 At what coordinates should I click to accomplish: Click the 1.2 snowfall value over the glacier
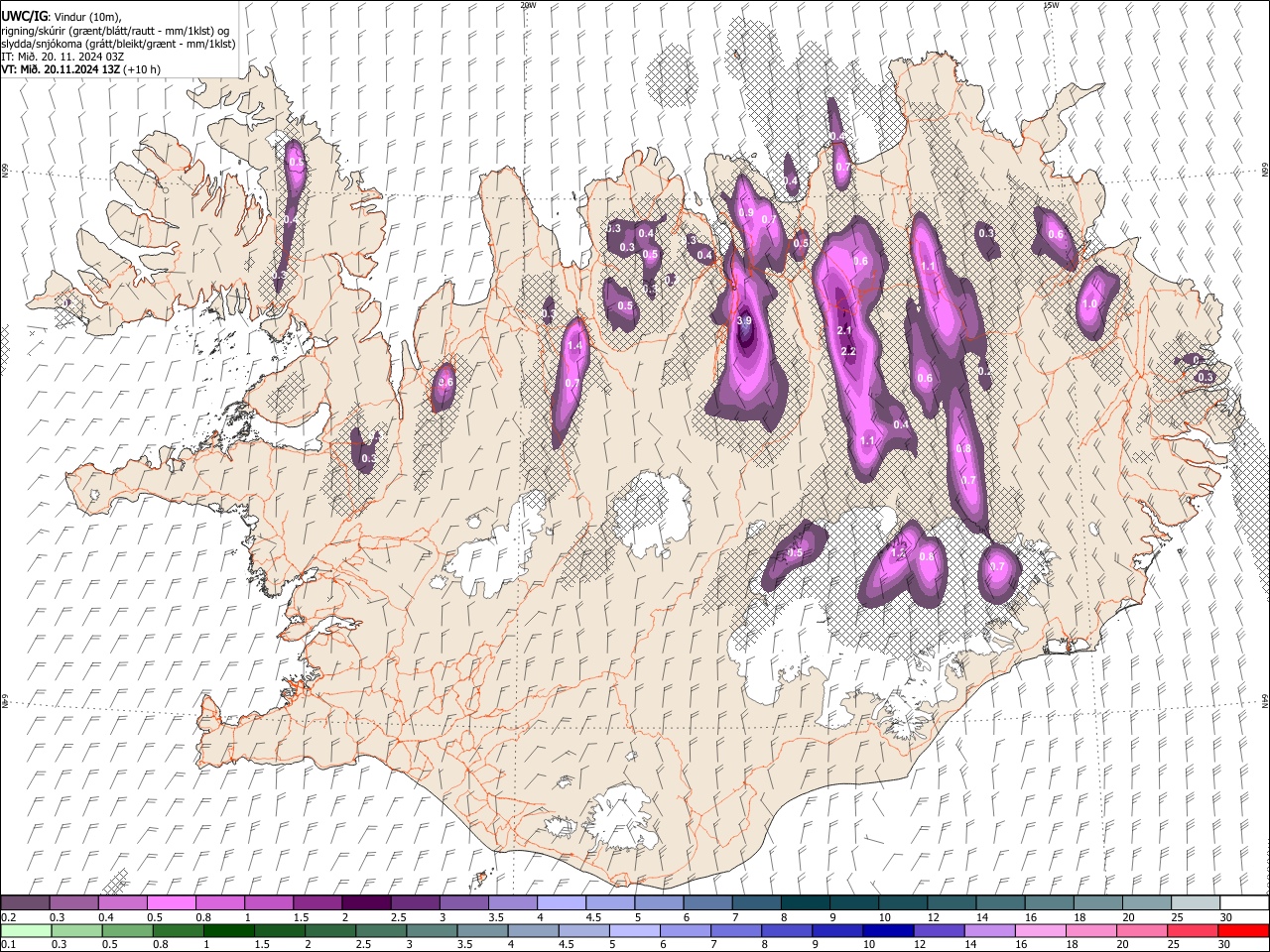900,552
